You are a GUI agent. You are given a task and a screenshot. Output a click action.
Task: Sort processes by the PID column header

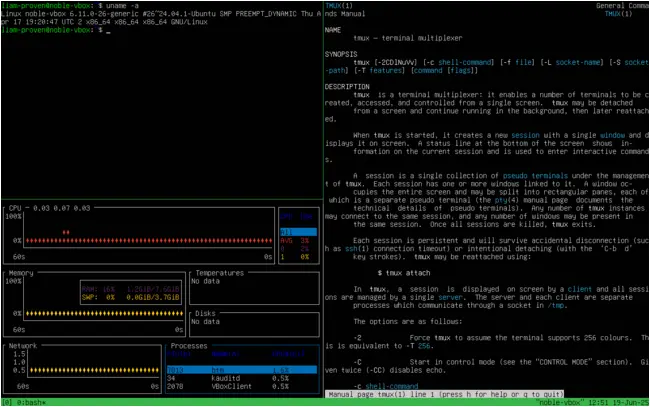tap(179, 354)
